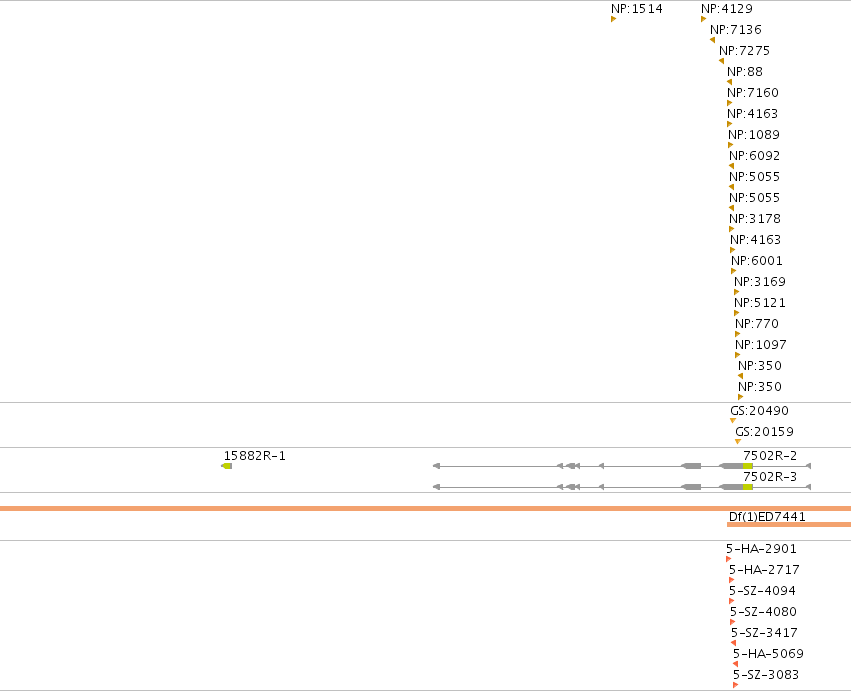Click the red triangle under 5-HA-2901
The width and height of the screenshot is (851, 691).
coord(728,559)
